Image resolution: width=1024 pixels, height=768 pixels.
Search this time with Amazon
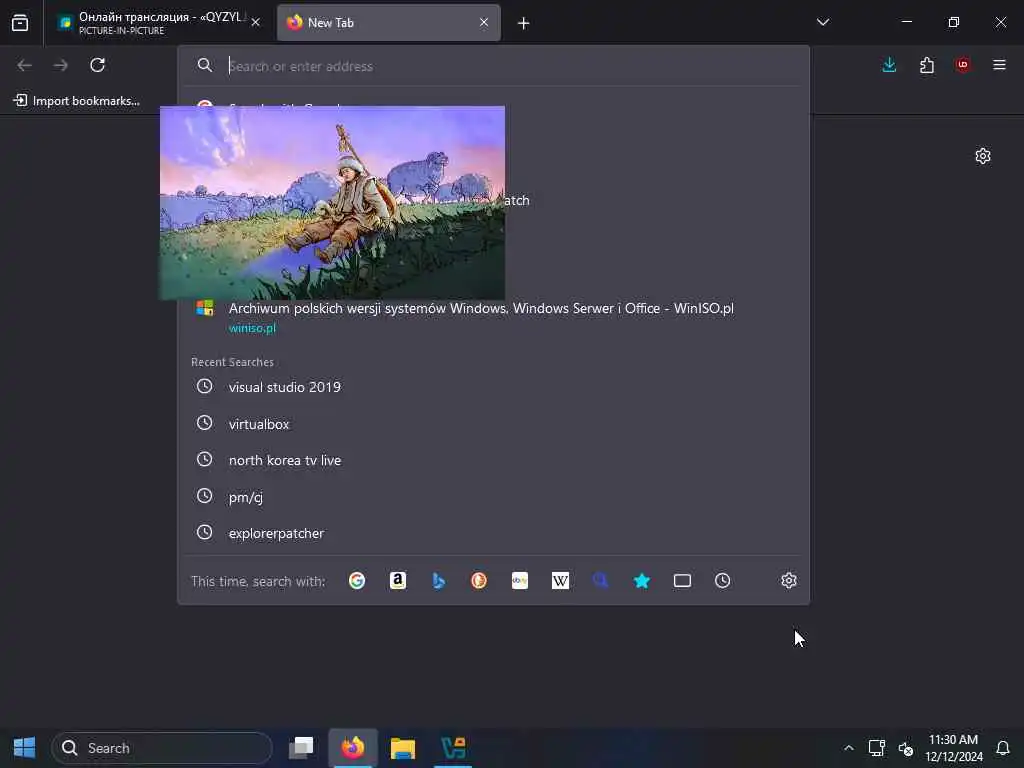click(x=398, y=581)
